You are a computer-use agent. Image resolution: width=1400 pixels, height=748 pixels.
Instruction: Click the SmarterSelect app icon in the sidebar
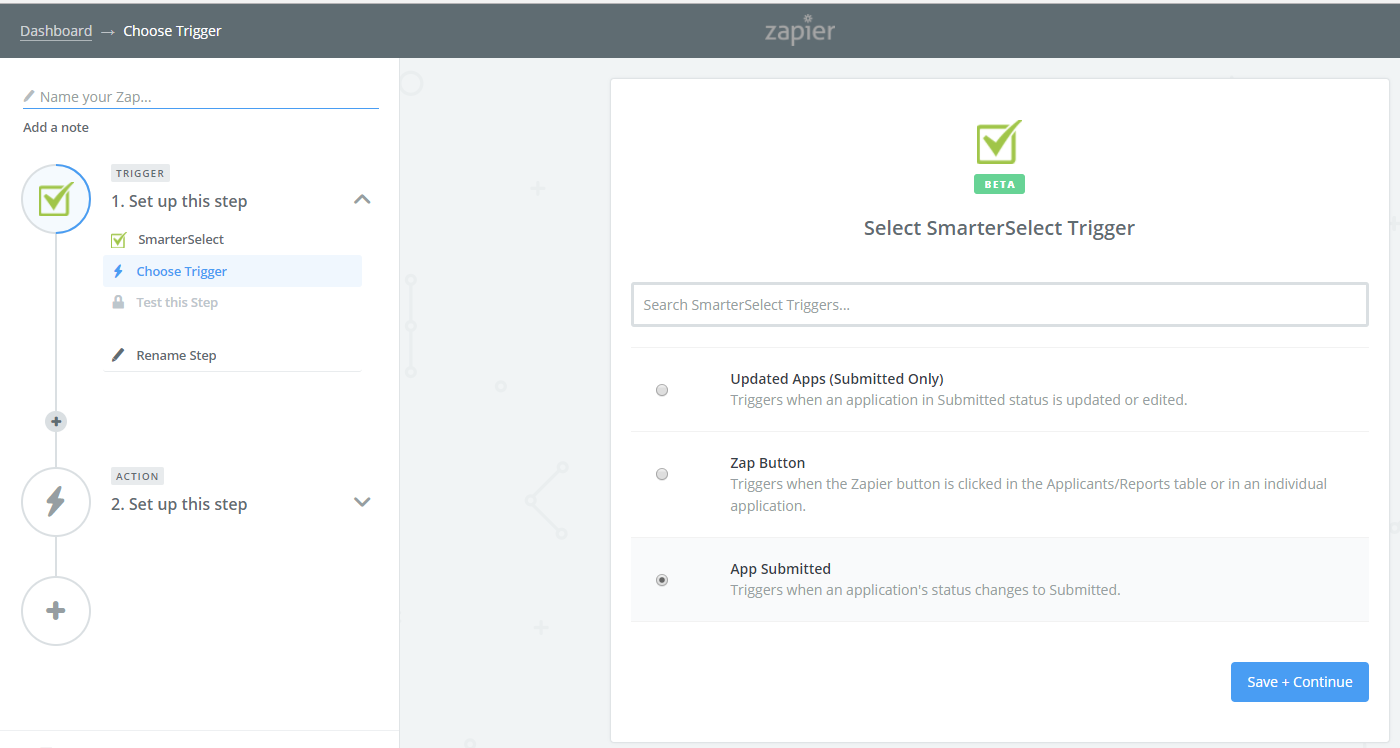tap(117, 239)
